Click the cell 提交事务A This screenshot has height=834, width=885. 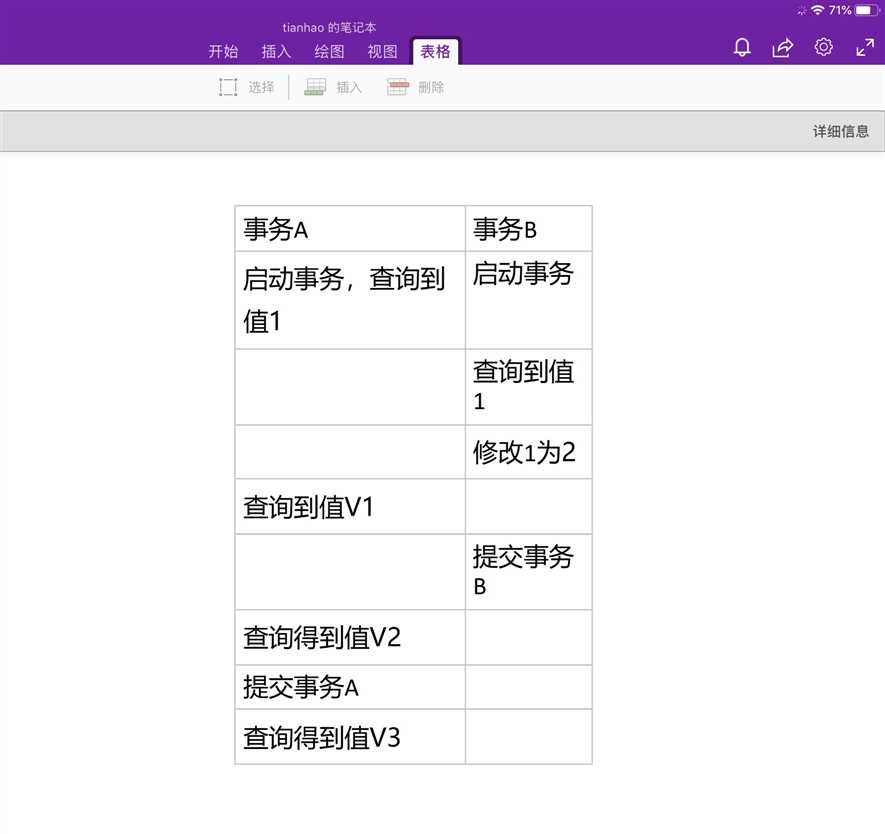pos(350,687)
